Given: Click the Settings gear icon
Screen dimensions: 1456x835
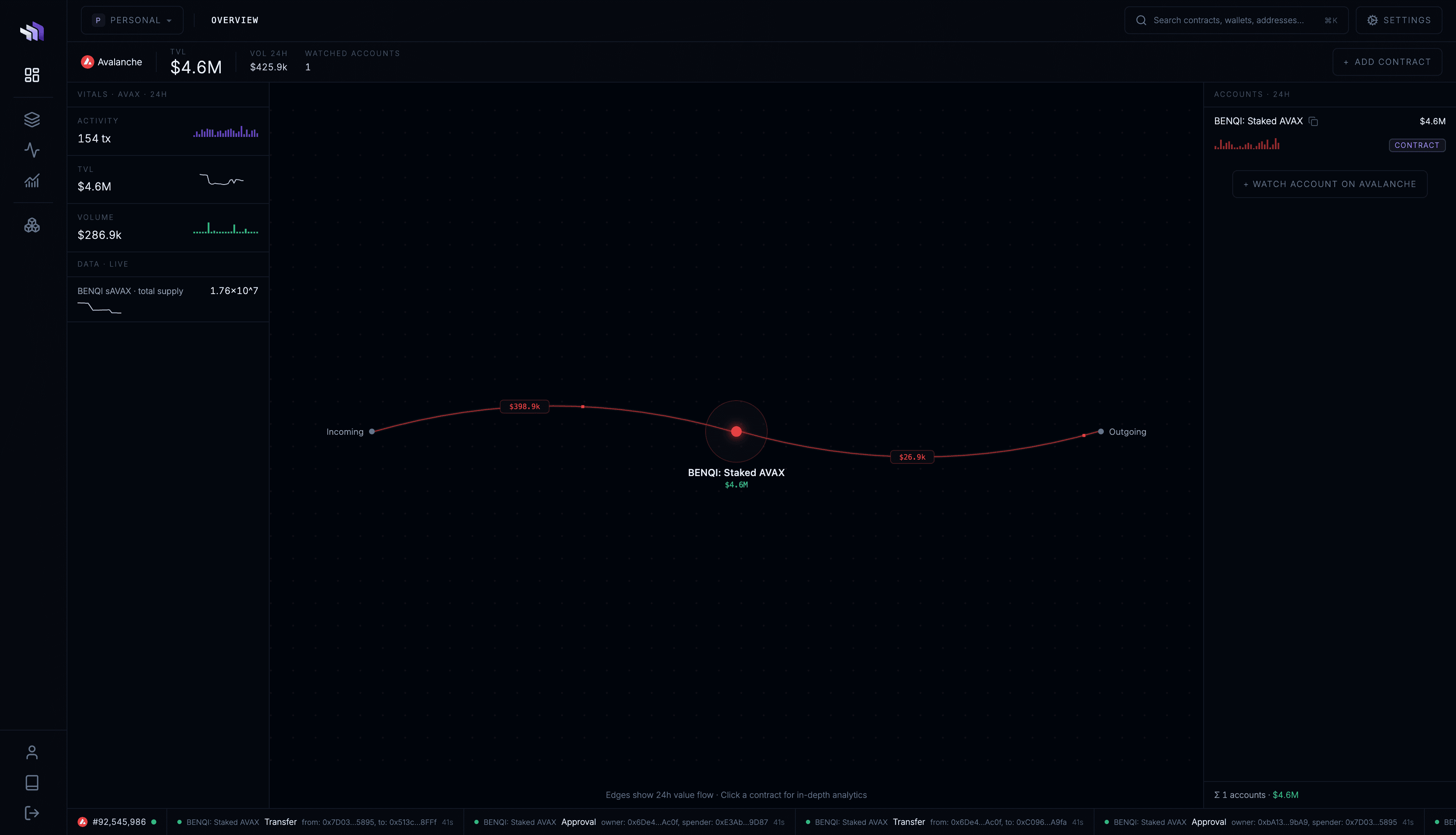Looking at the screenshot, I should pyautogui.click(x=1372, y=20).
